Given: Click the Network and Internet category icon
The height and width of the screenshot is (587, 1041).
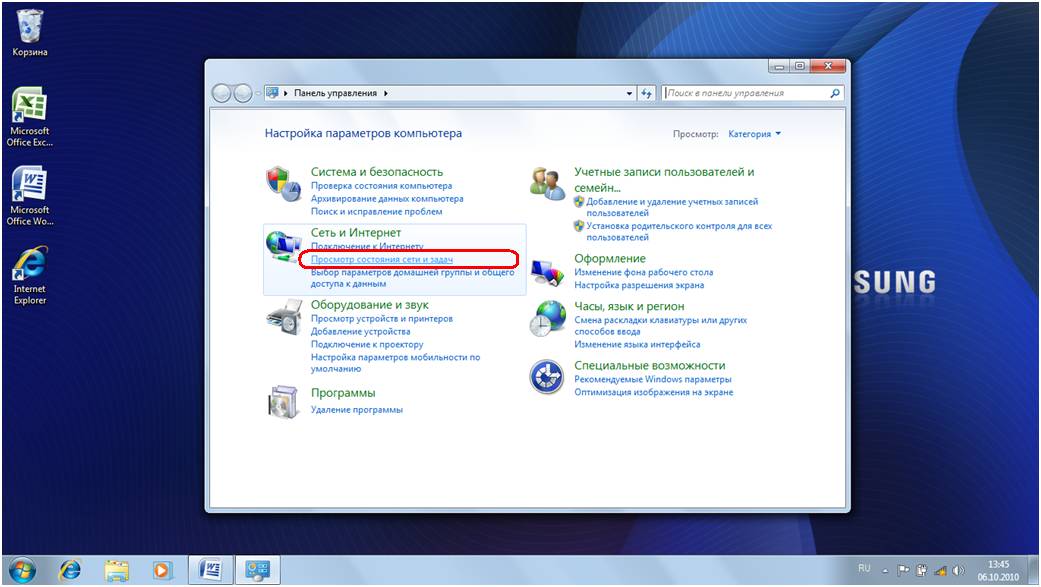Looking at the screenshot, I should [x=283, y=246].
